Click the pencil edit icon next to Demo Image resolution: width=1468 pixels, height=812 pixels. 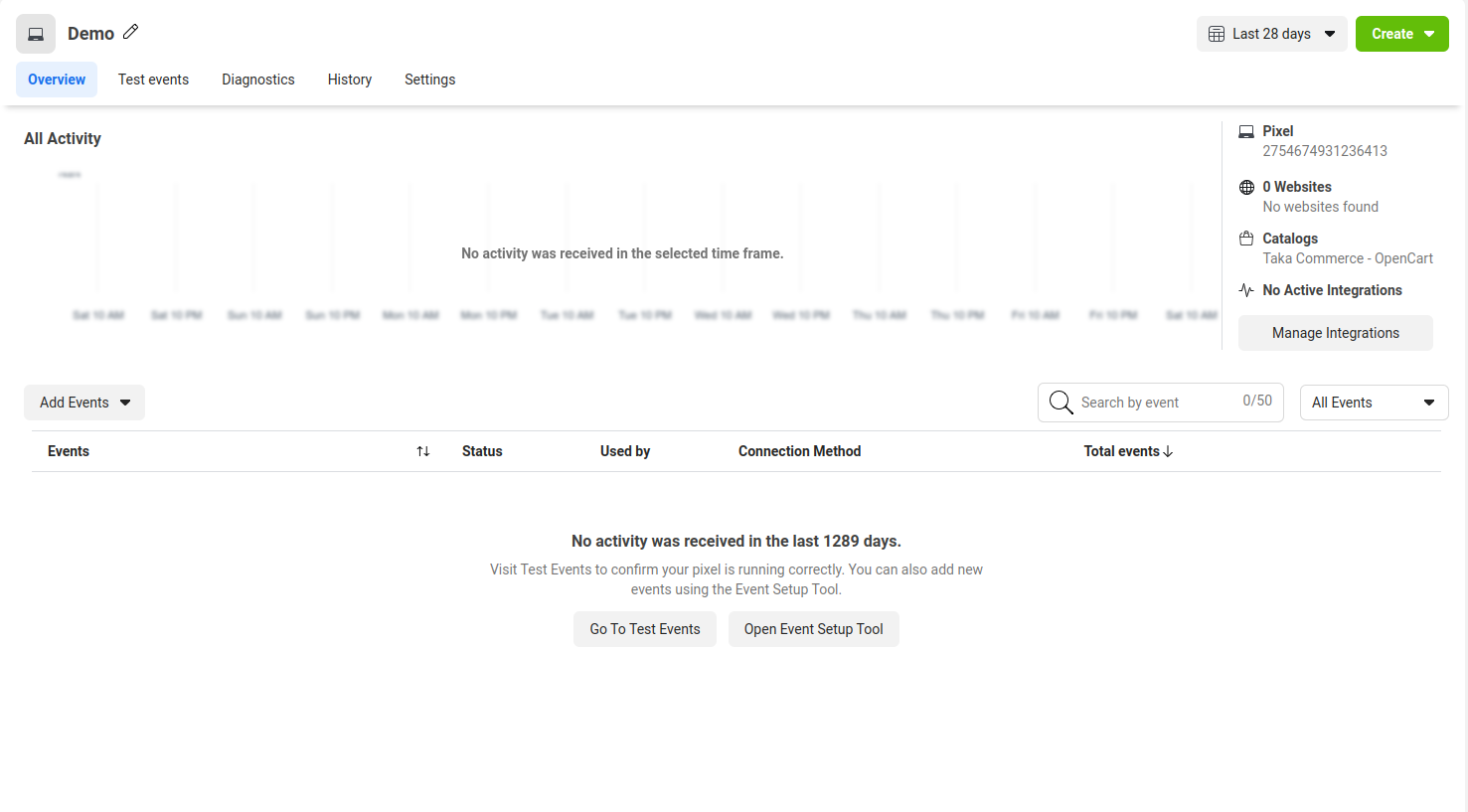pyautogui.click(x=130, y=33)
